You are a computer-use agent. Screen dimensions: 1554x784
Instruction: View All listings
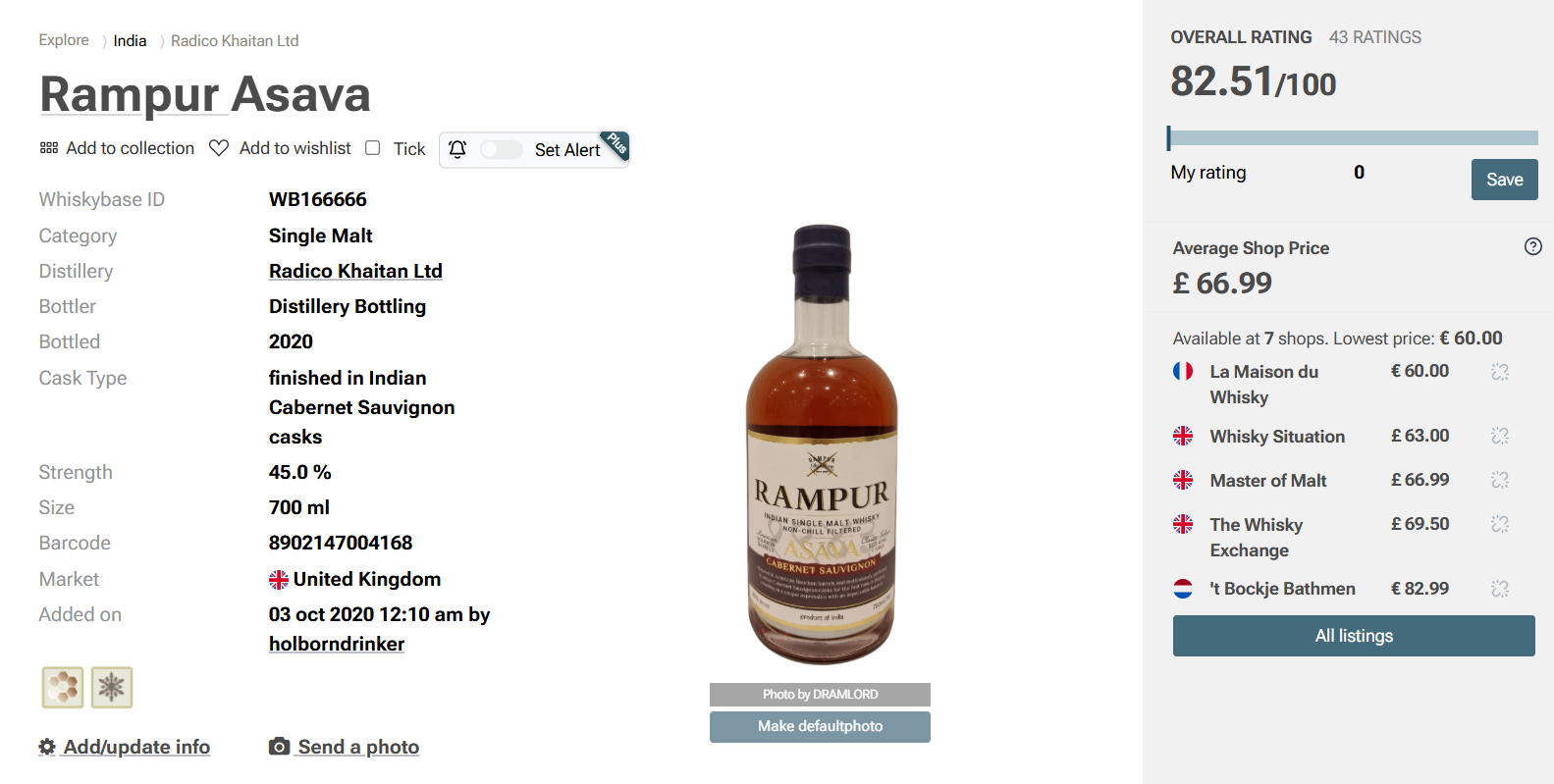(1354, 636)
